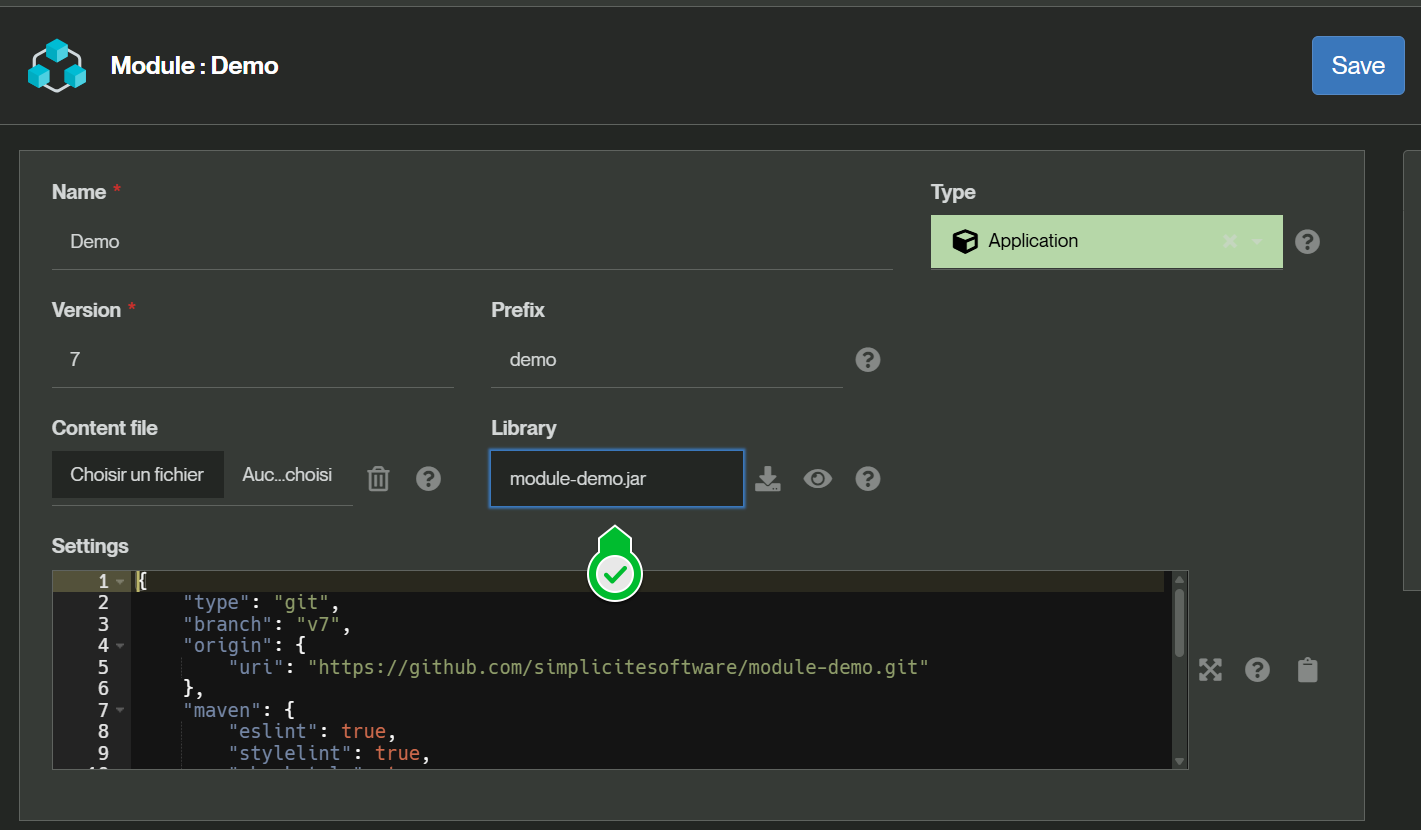
Task: Collapse code fold arrow on line 4
Action: [120, 646]
